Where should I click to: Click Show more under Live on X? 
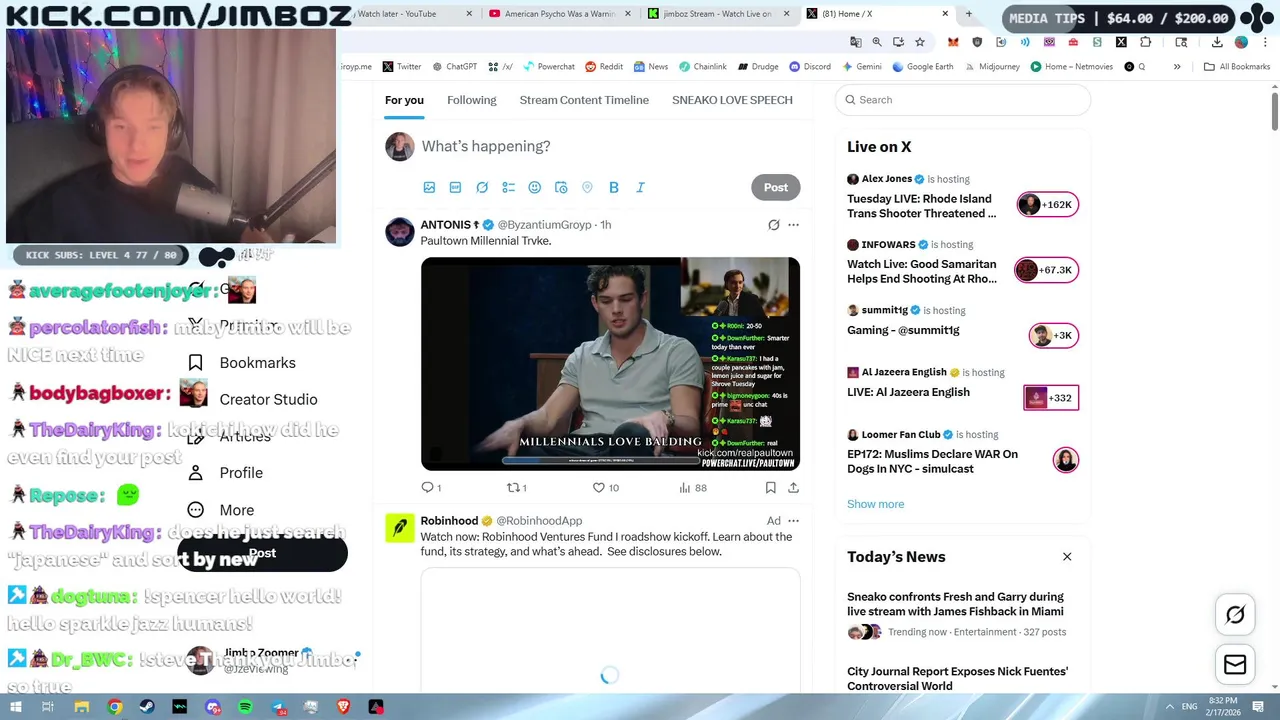point(875,504)
